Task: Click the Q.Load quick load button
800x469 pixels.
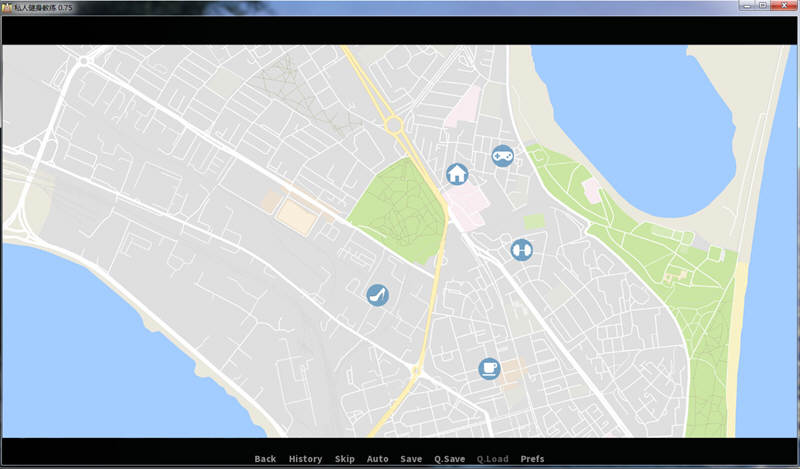Action: pos(492,459)
